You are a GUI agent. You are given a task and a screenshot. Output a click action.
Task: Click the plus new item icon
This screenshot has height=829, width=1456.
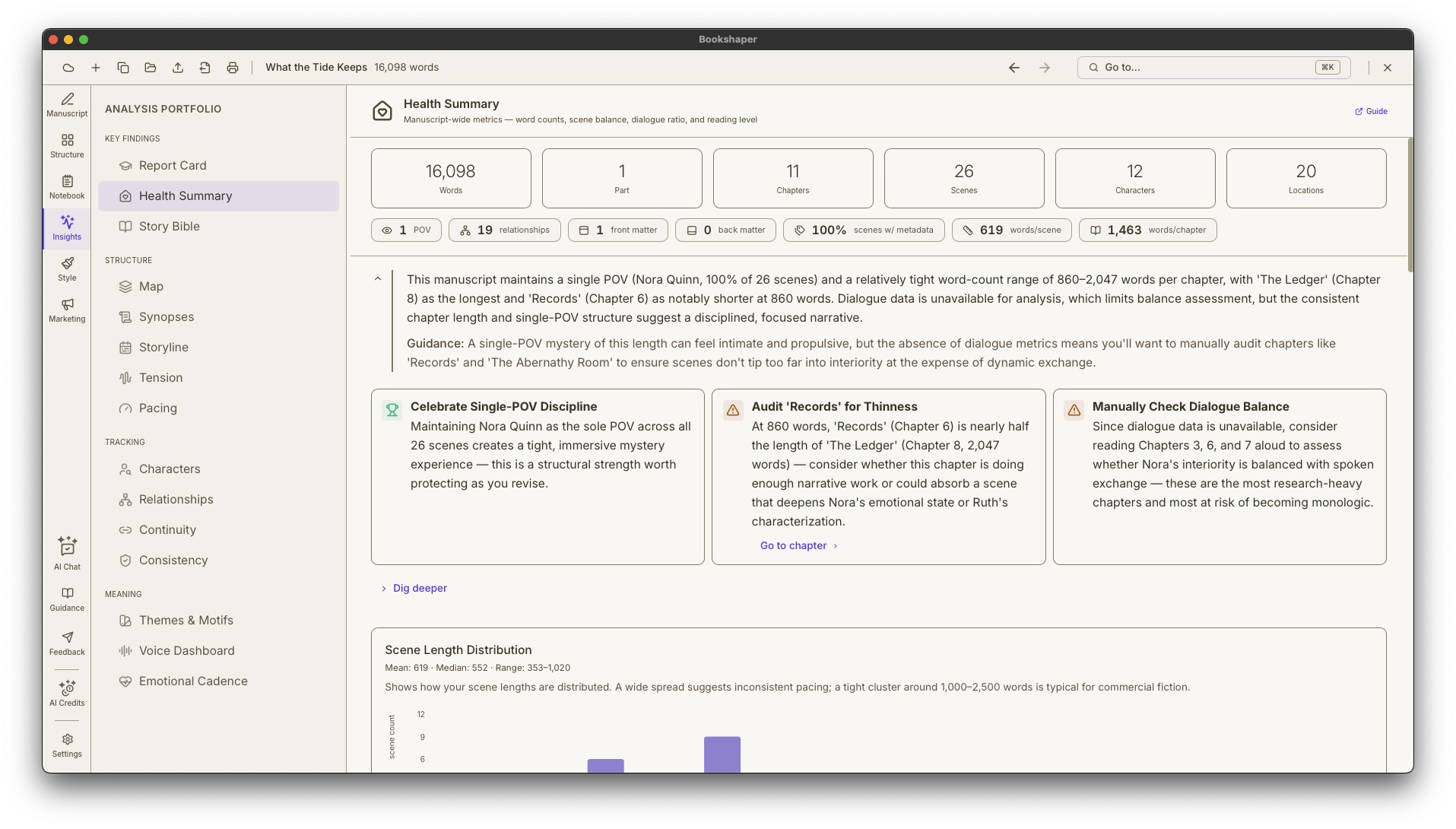tap(96, 68)
